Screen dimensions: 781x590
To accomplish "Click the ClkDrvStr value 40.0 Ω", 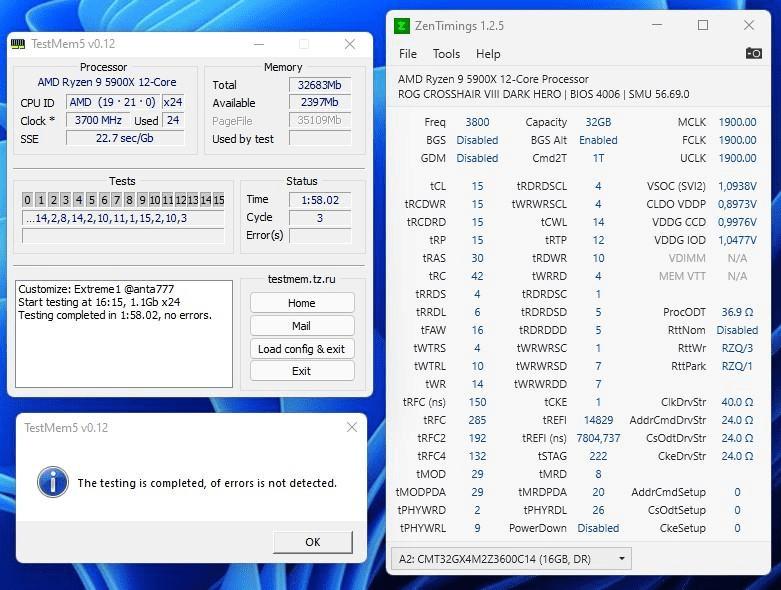I will 737,402.
